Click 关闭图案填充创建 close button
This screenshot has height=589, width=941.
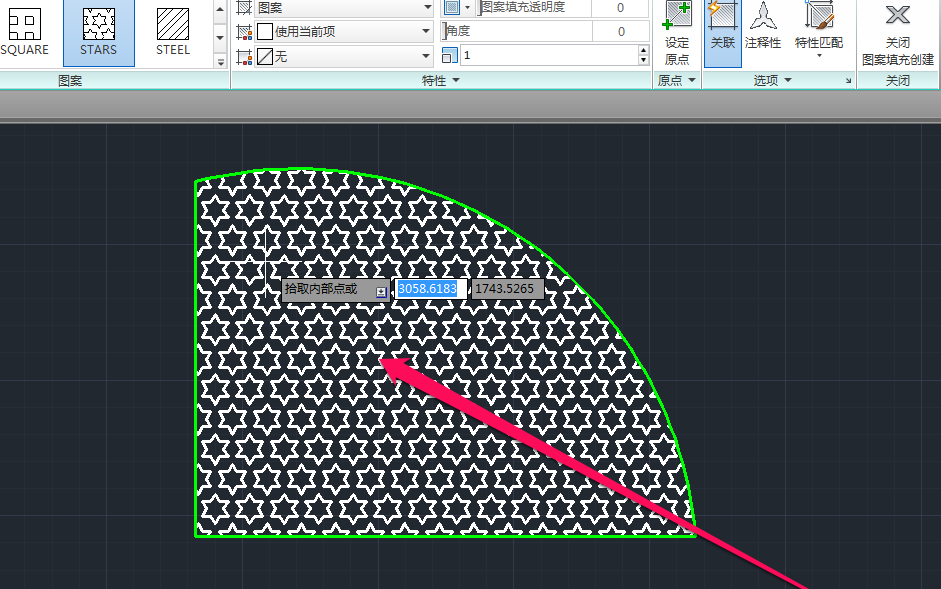[898, 34]
